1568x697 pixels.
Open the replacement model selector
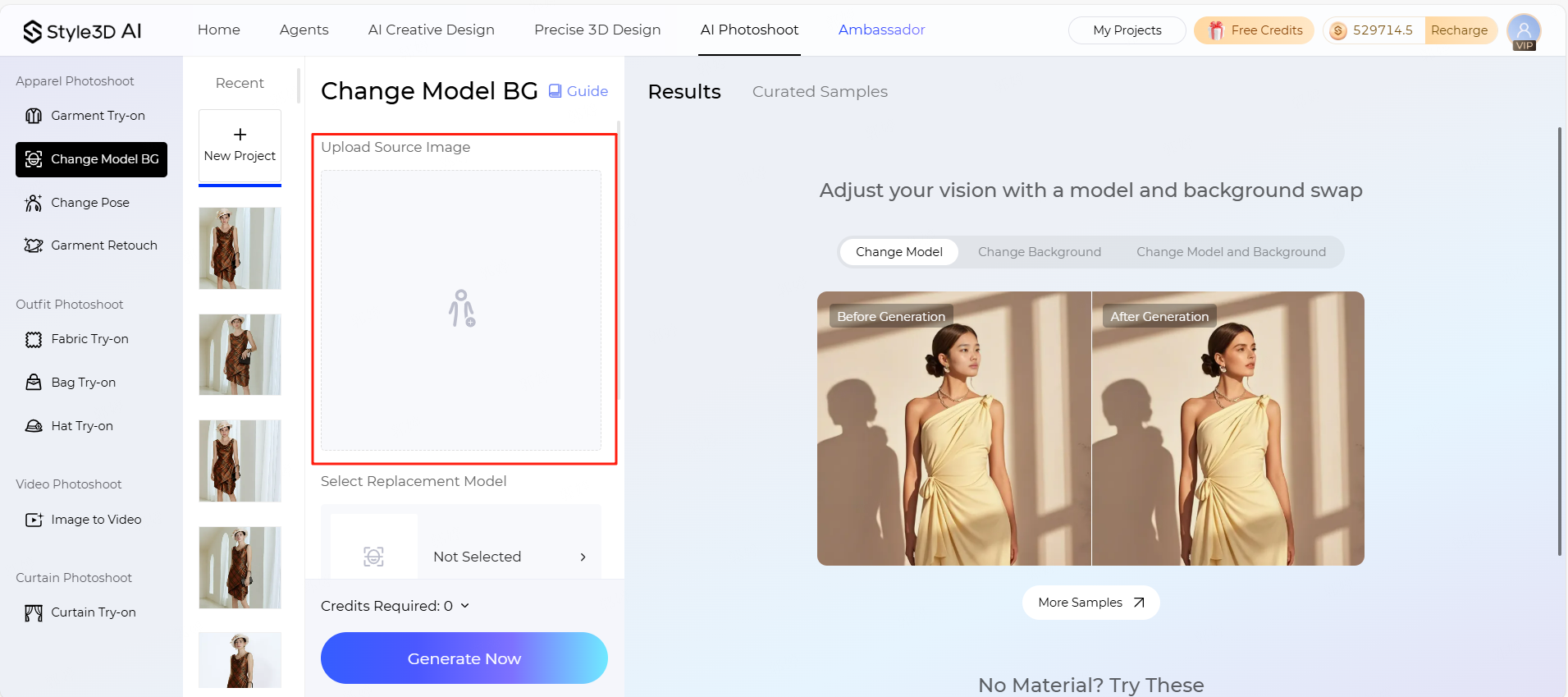tap(462, 556)
